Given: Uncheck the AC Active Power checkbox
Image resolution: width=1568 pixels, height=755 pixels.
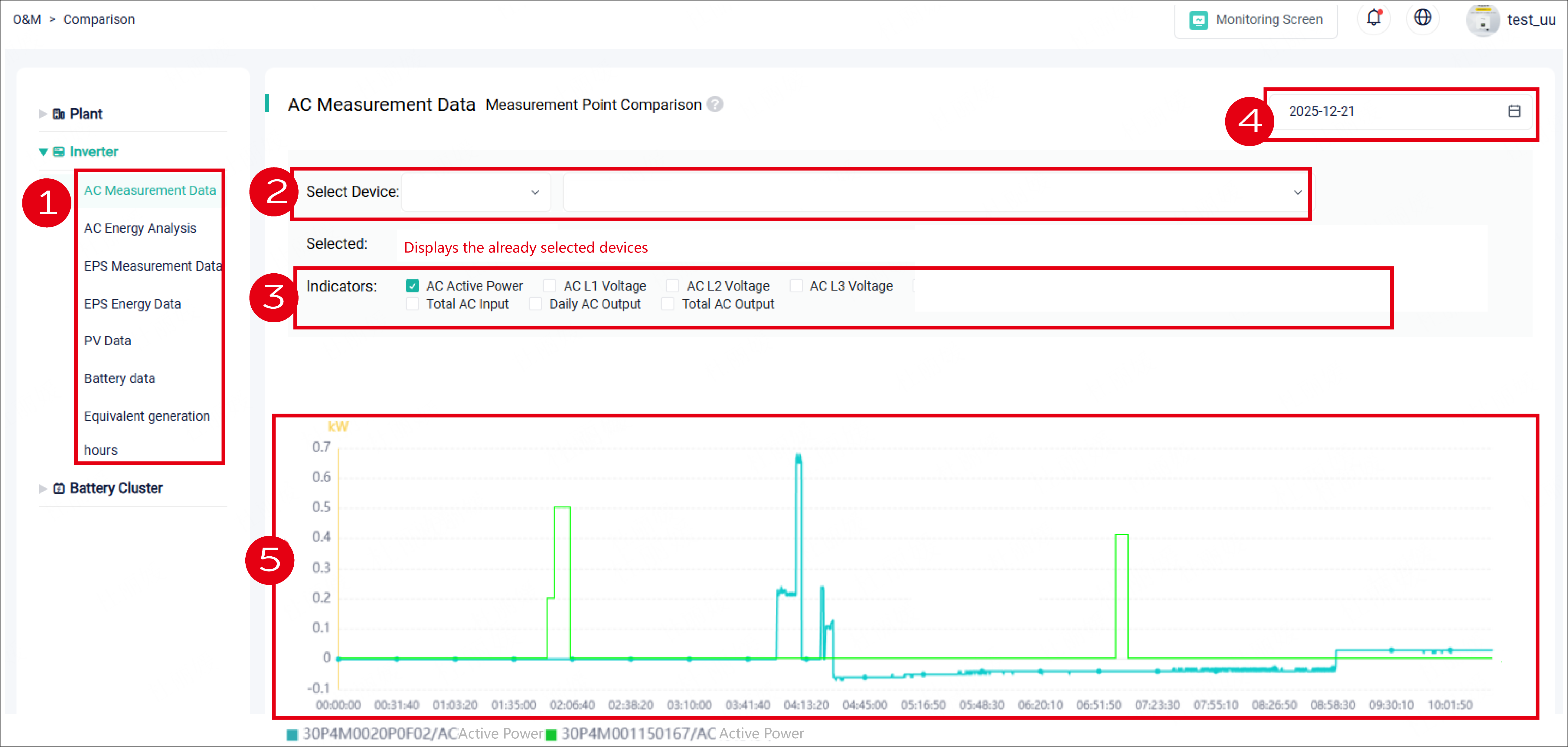Looking at the screenshot, I should [x=412, y=286].
